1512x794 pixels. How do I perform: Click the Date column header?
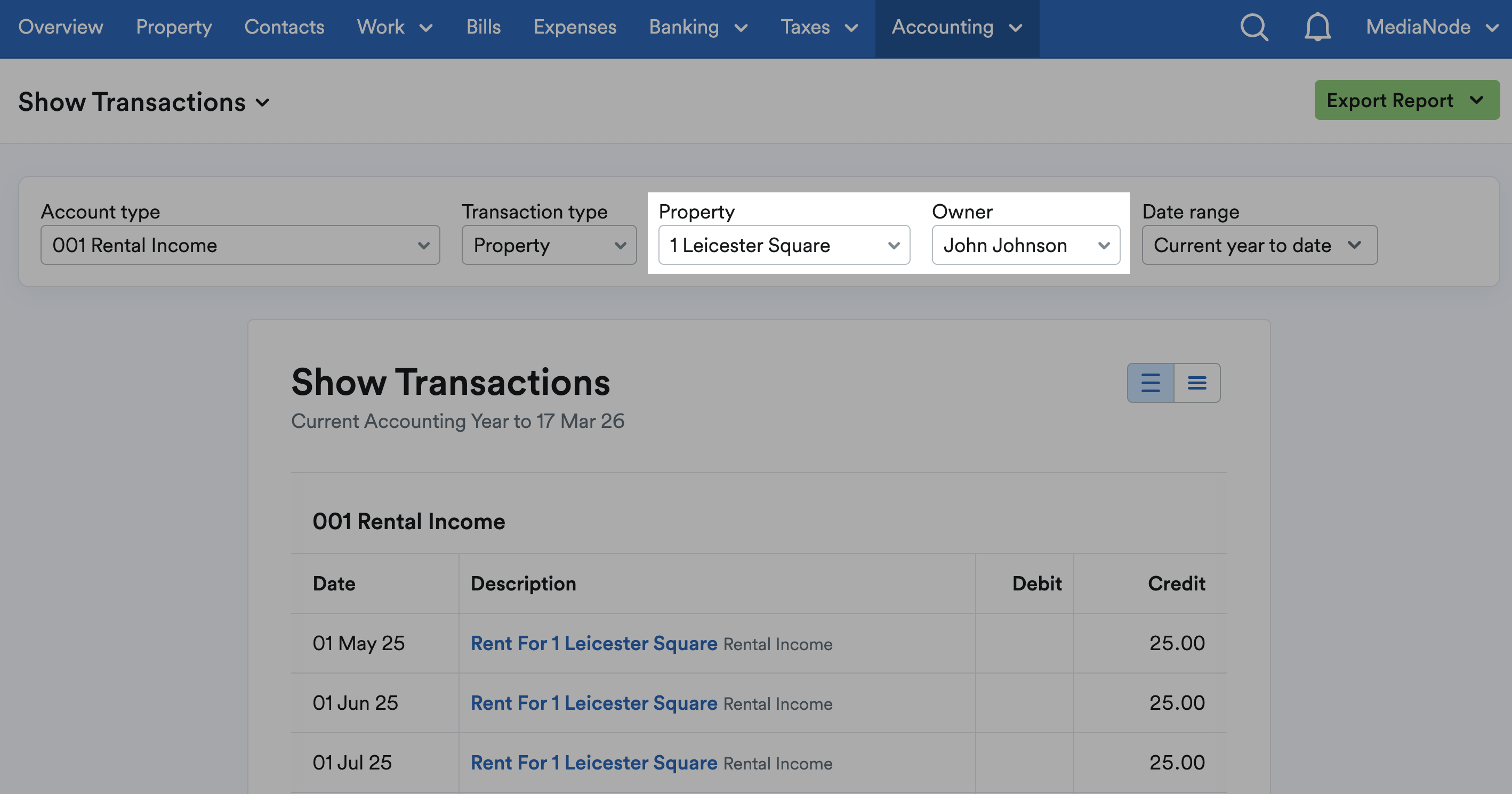pos(334,584)
